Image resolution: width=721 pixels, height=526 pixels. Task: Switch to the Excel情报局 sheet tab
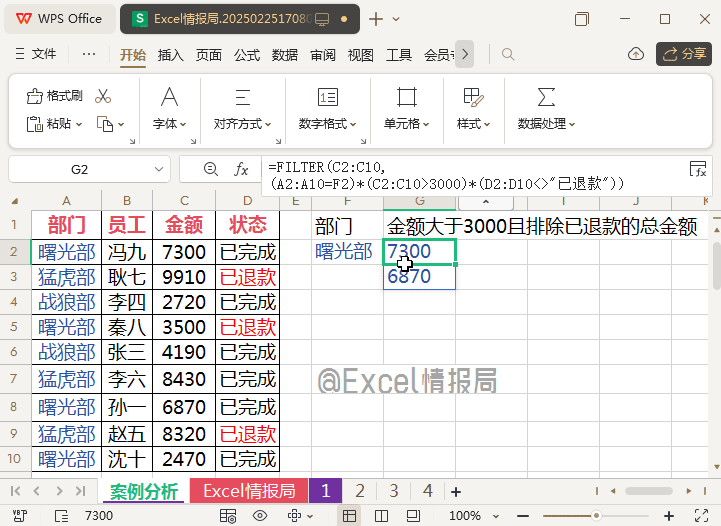249,491
